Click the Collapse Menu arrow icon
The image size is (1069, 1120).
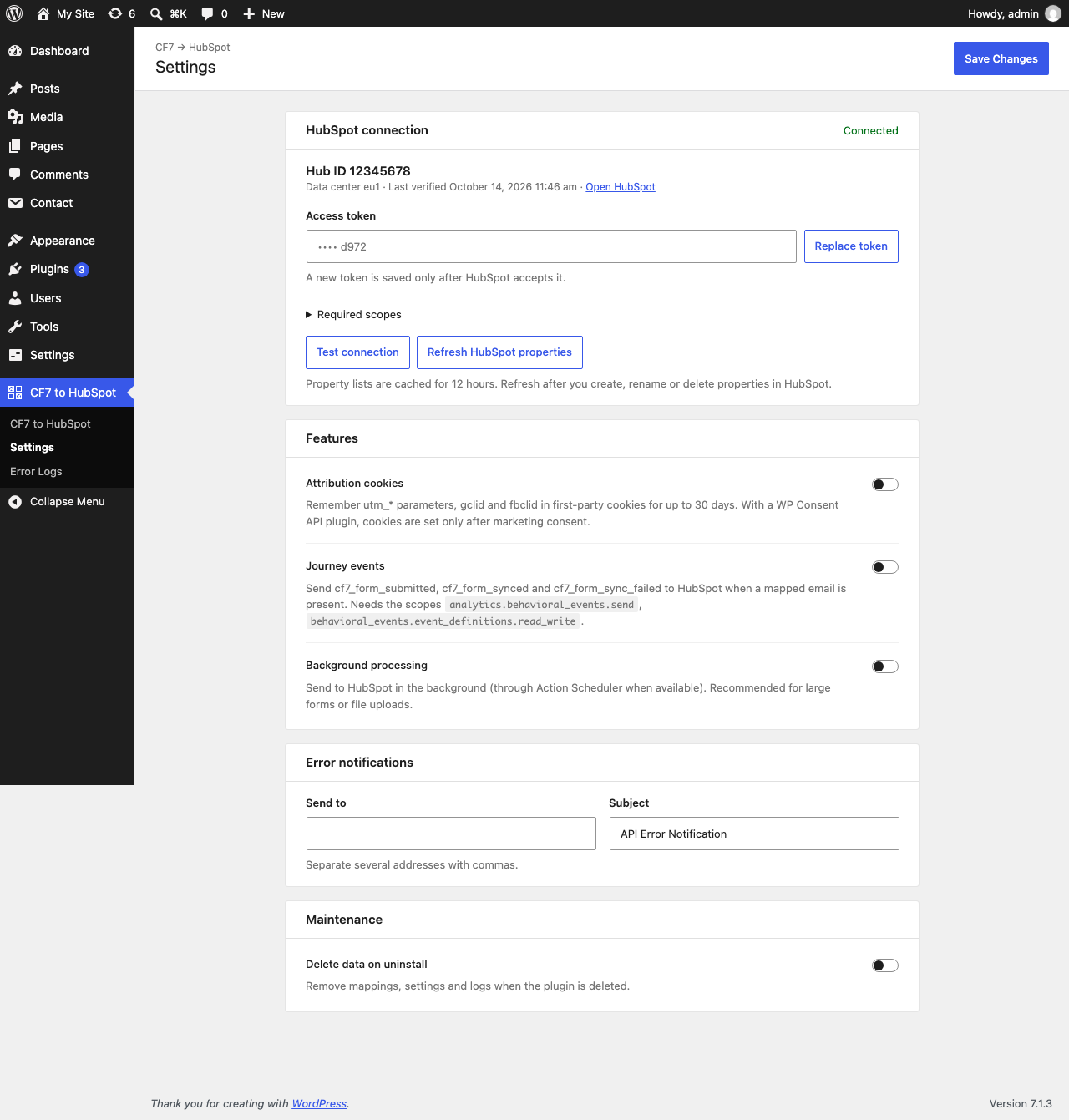[x=15, y=502]
